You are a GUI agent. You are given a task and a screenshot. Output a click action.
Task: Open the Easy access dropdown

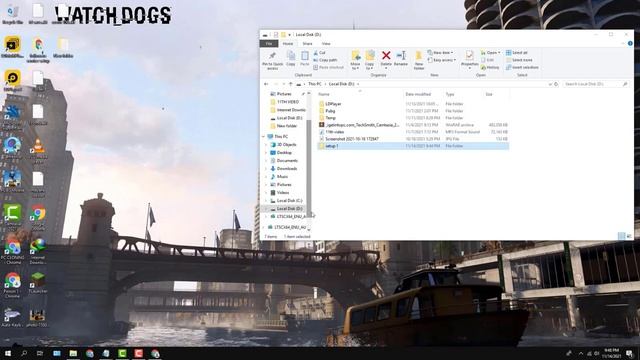pyautogui.click(x=442, y=60)
